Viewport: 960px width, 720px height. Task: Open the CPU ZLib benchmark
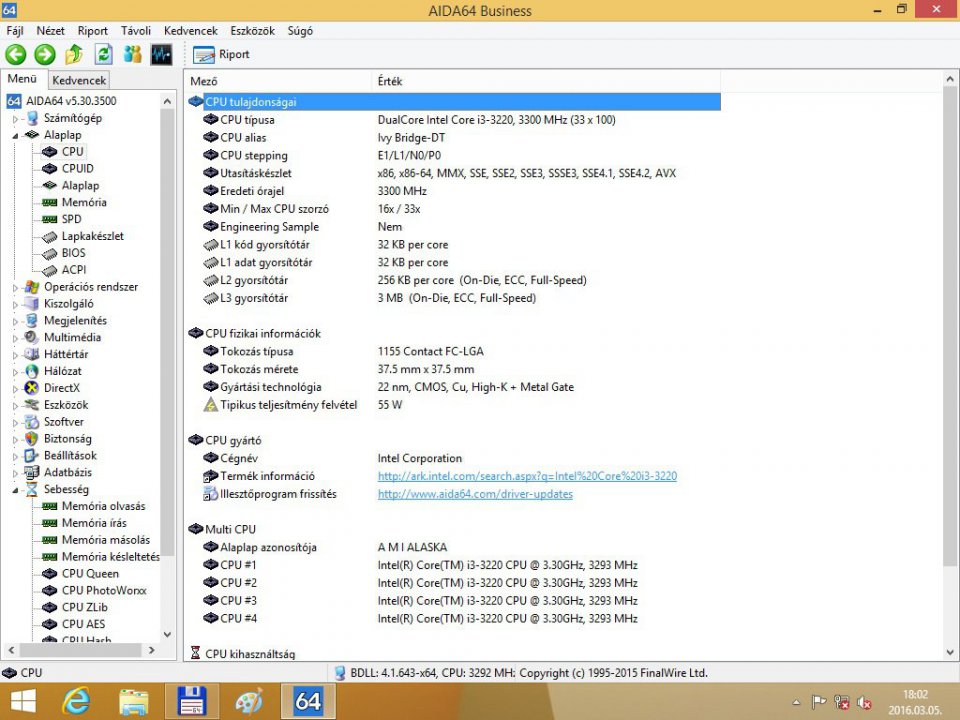[84, 607]
